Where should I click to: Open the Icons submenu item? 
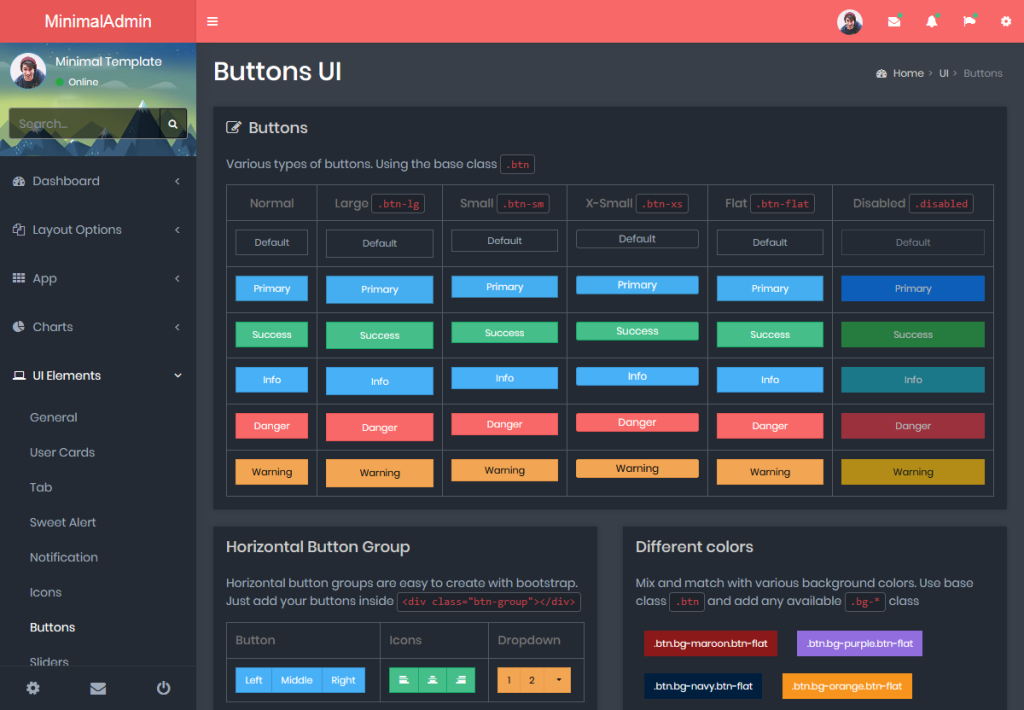coord(46,592)
